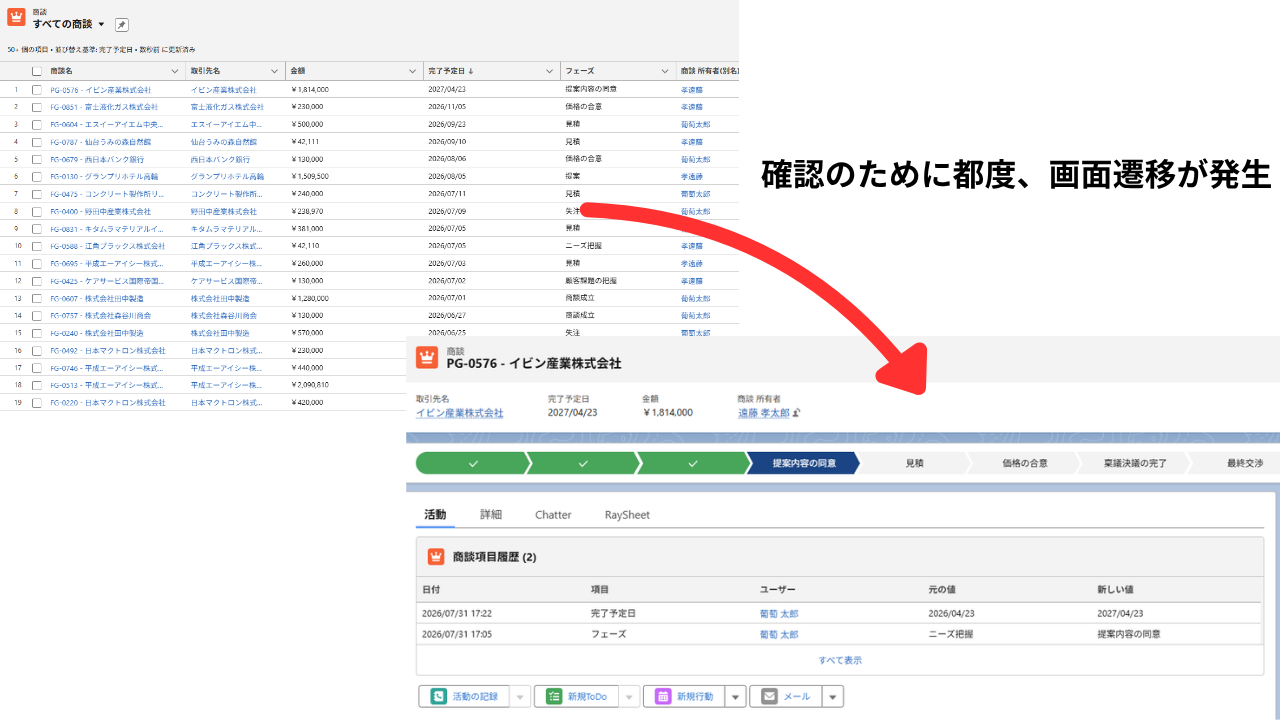Click the 2026/11/05 close date cell
Viewport: 1280px width, 720px height.
tap(447, 107)
